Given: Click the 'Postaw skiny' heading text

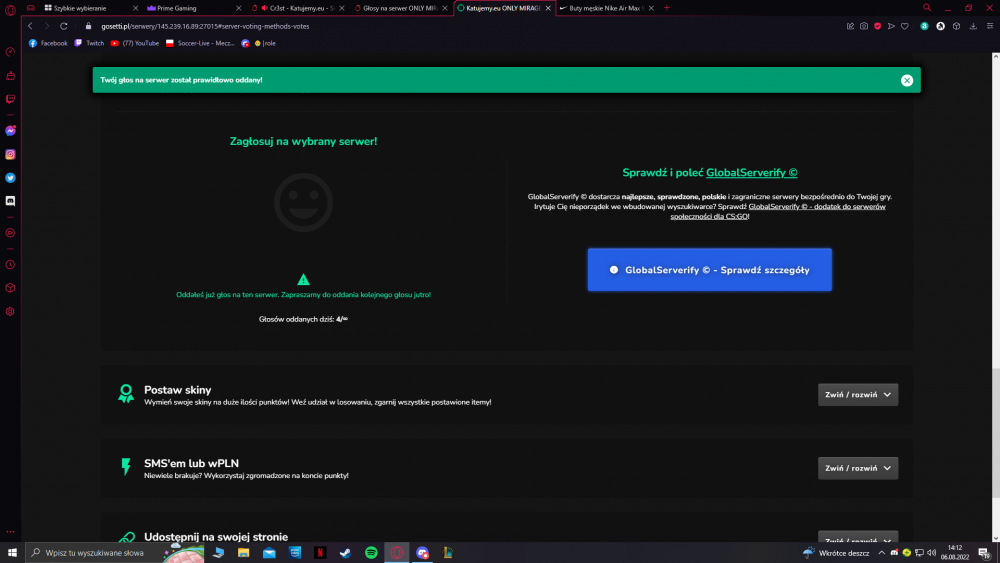Looking at the screenshot, I should (x=177, y=390).
